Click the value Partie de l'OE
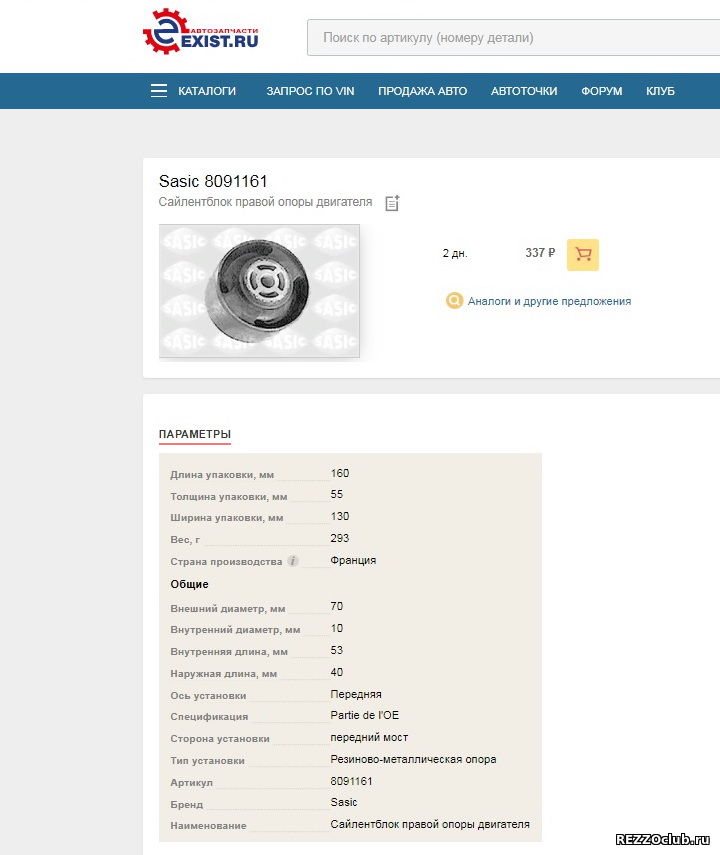Screen dimensions: 720x855 (364, 715)
